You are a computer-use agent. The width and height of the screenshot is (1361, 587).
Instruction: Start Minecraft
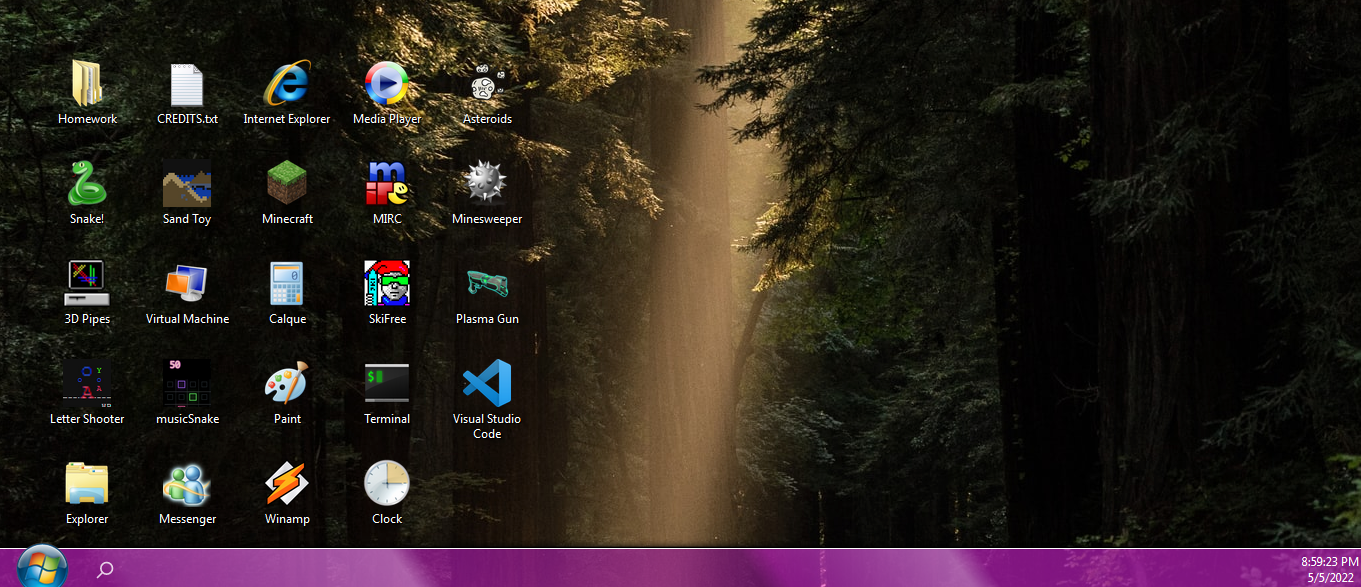click(x=287, y=192)
